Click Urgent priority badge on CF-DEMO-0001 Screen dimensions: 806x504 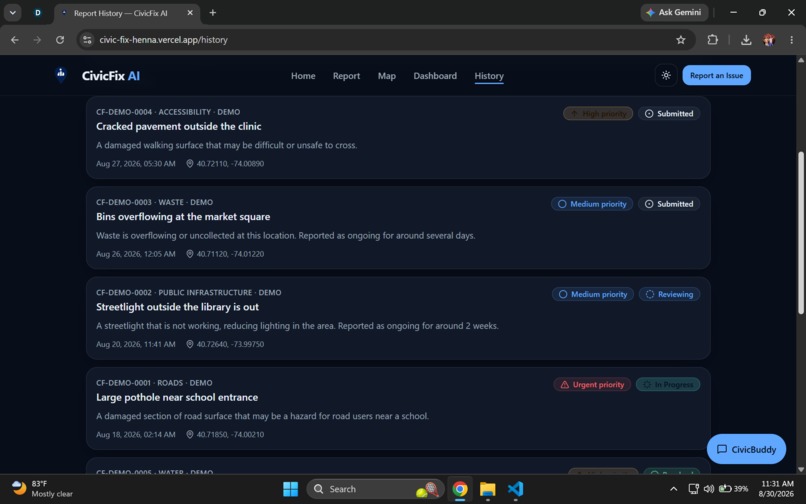[592, 385]
